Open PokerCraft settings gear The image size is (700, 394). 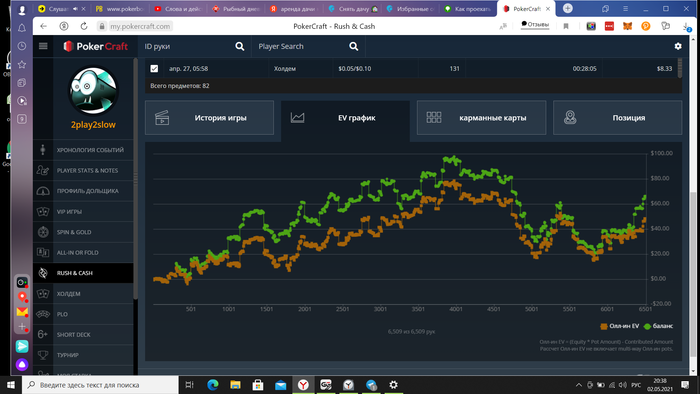tap(678, 46)
